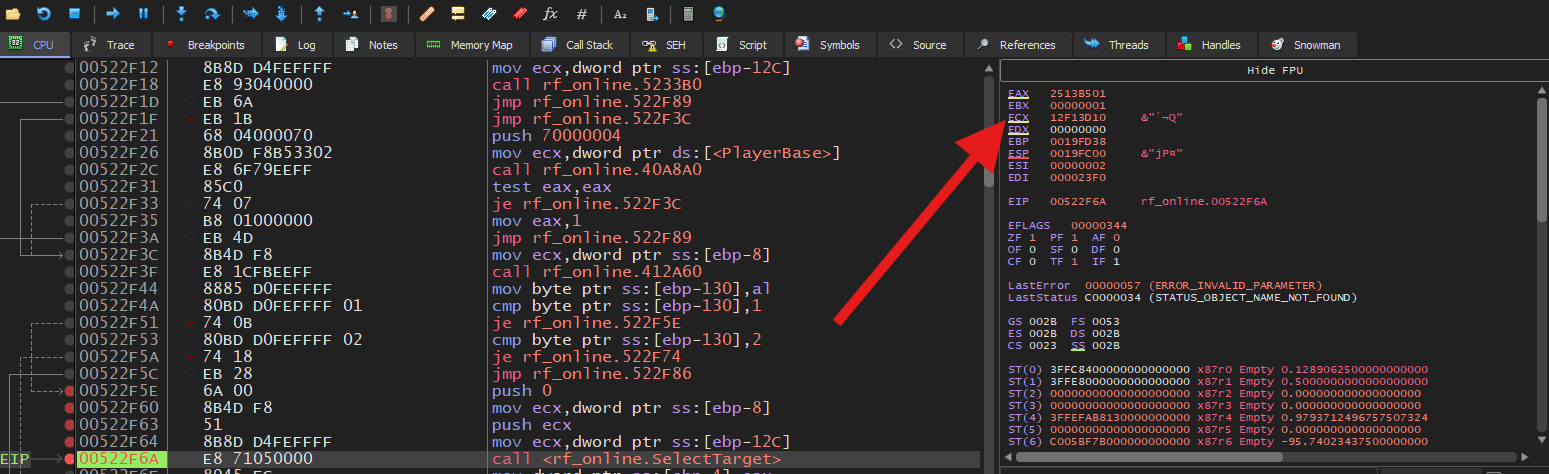This screenshot has height=474, width=1549.
Task: Toggle breakpoint bullet at address 00522F5E
Action: (x=69, y=390)
